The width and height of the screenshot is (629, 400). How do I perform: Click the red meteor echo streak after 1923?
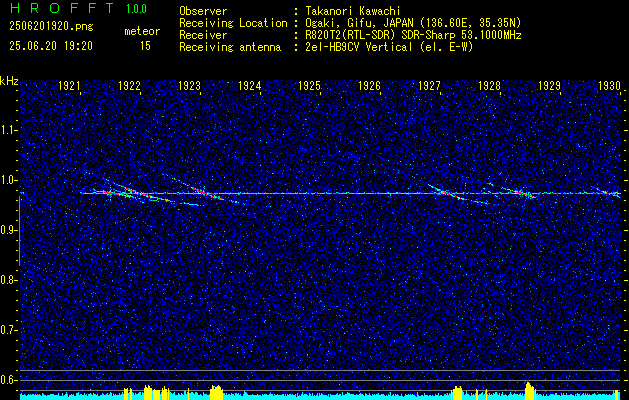click(207, 193)
